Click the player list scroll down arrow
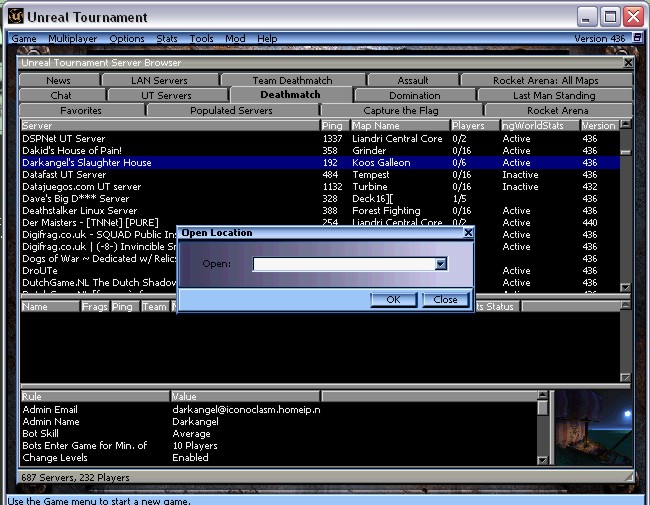650x505 pixels. pos(626,377)
